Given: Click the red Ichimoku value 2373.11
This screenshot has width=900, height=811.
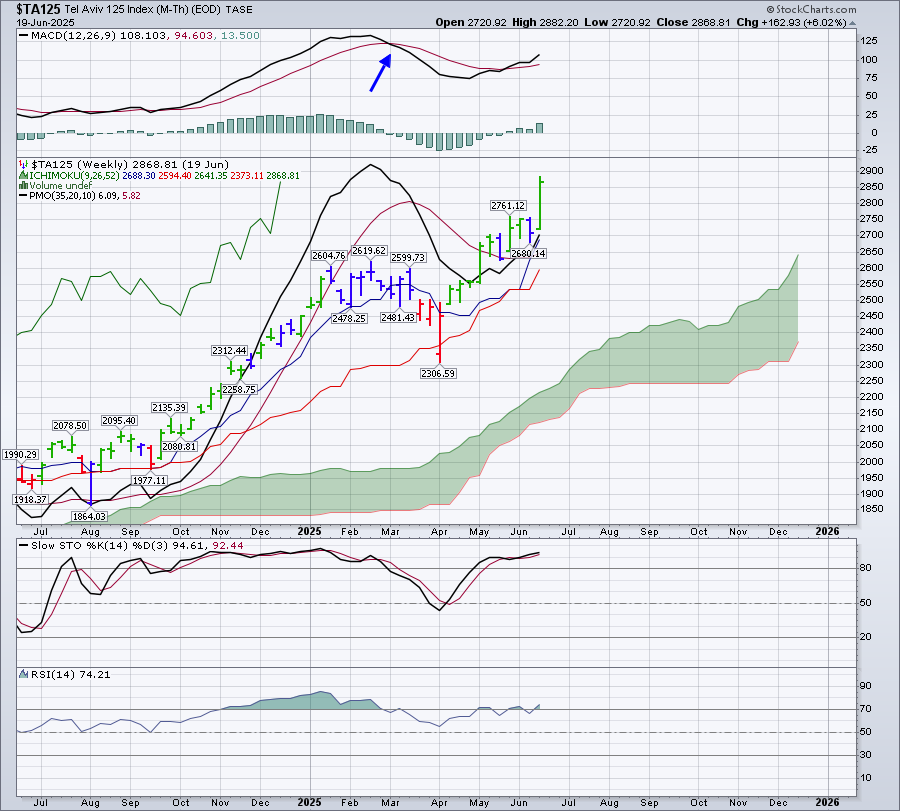Looking at the screenshot, I should point(247,176).
